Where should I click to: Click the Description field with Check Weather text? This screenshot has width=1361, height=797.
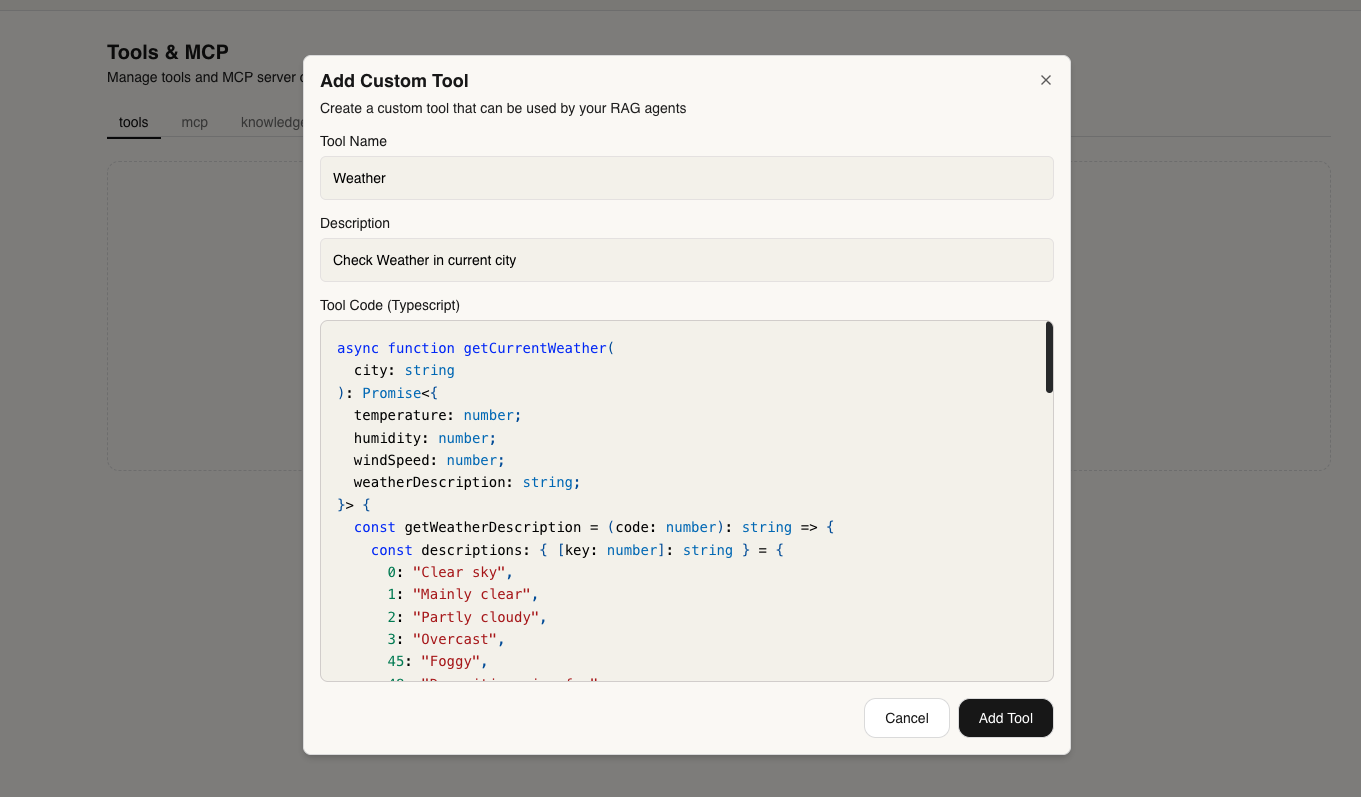pos(686,260)
